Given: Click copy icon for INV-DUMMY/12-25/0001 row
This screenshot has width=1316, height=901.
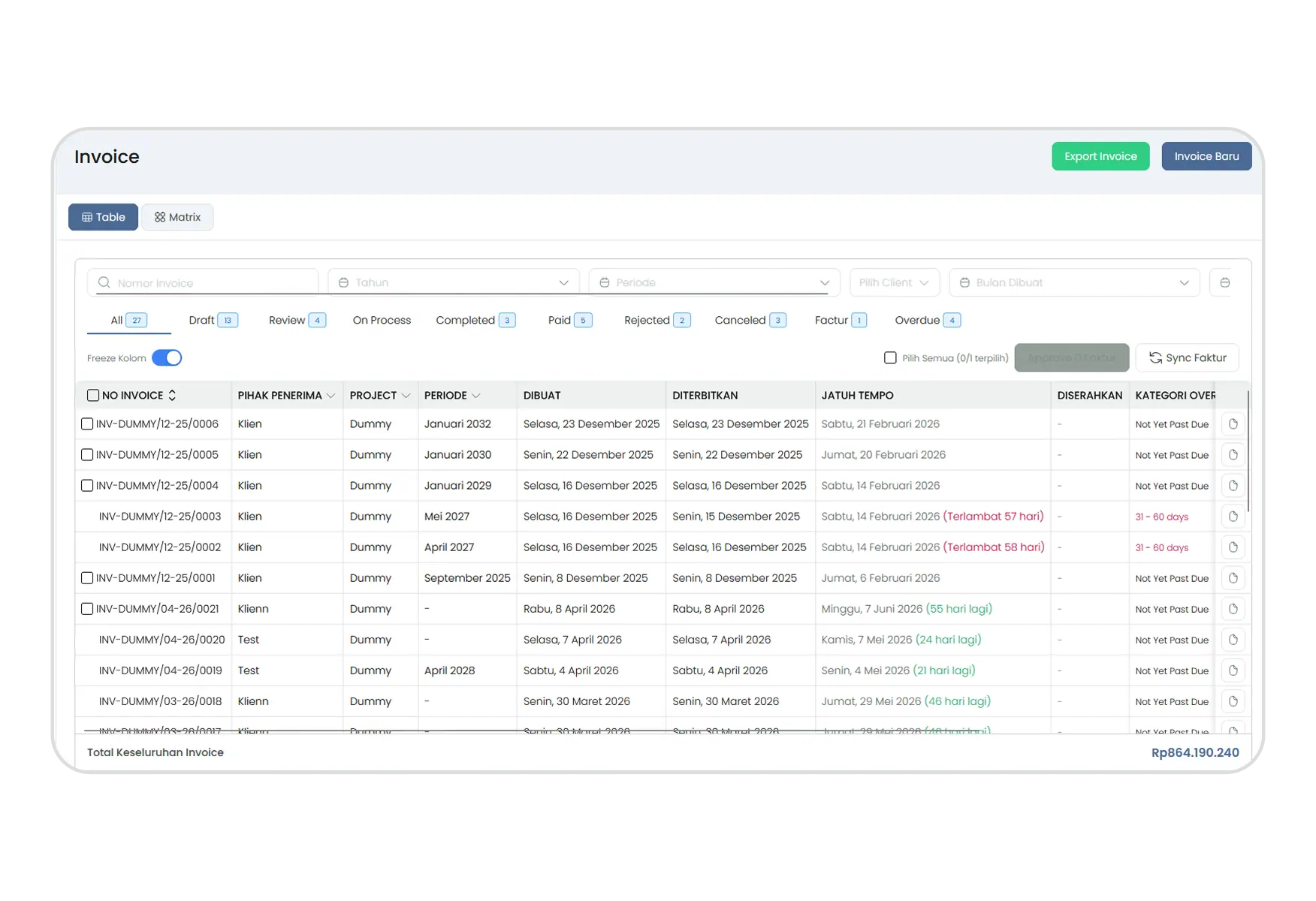Looking at the screenshot, I should (x=1233, y=578).
